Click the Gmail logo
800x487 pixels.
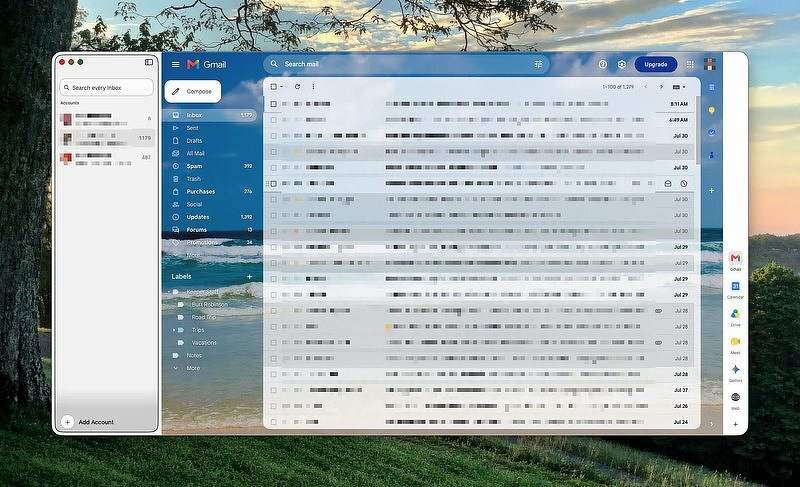207,64
